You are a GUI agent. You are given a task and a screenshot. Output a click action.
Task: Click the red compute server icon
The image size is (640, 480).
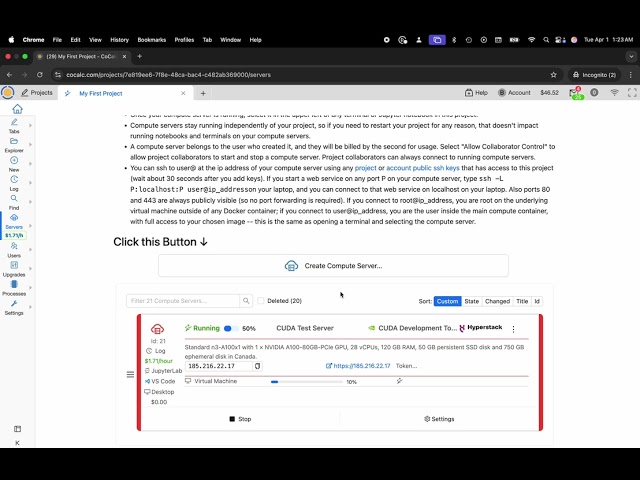click(x=158, y=329)
